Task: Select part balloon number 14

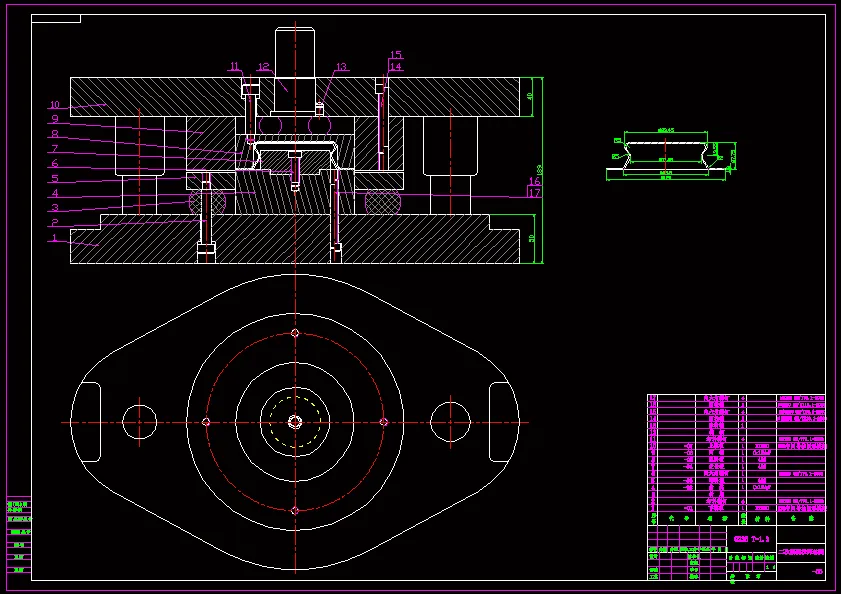Action: 396,67
